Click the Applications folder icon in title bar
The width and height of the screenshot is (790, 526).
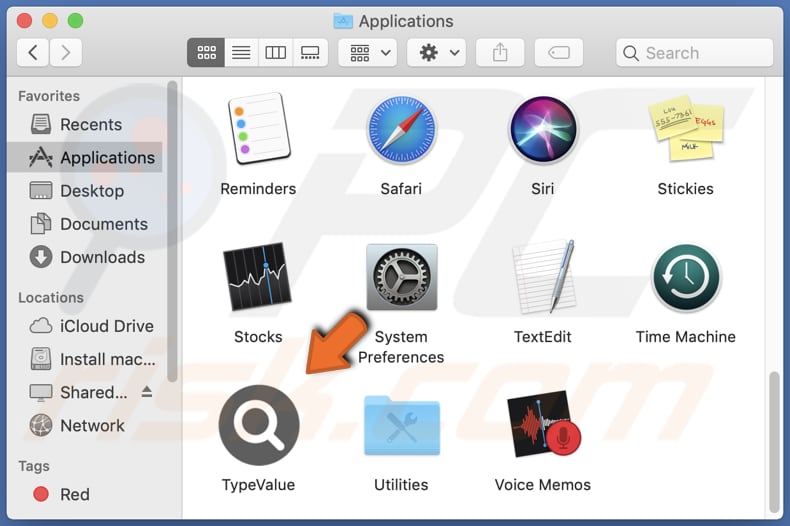343,21
